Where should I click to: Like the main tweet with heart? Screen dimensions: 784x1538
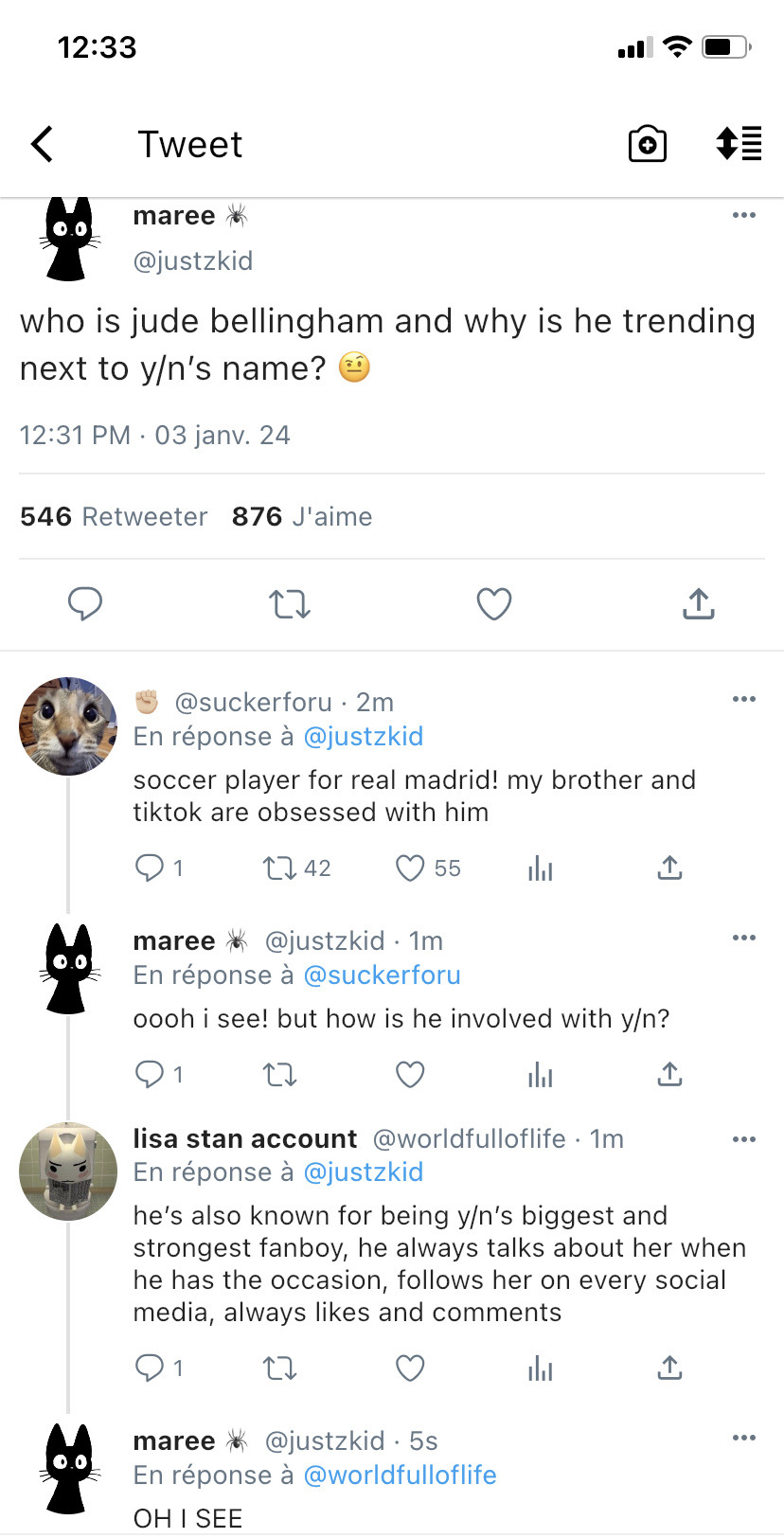[x=493, y=603]
